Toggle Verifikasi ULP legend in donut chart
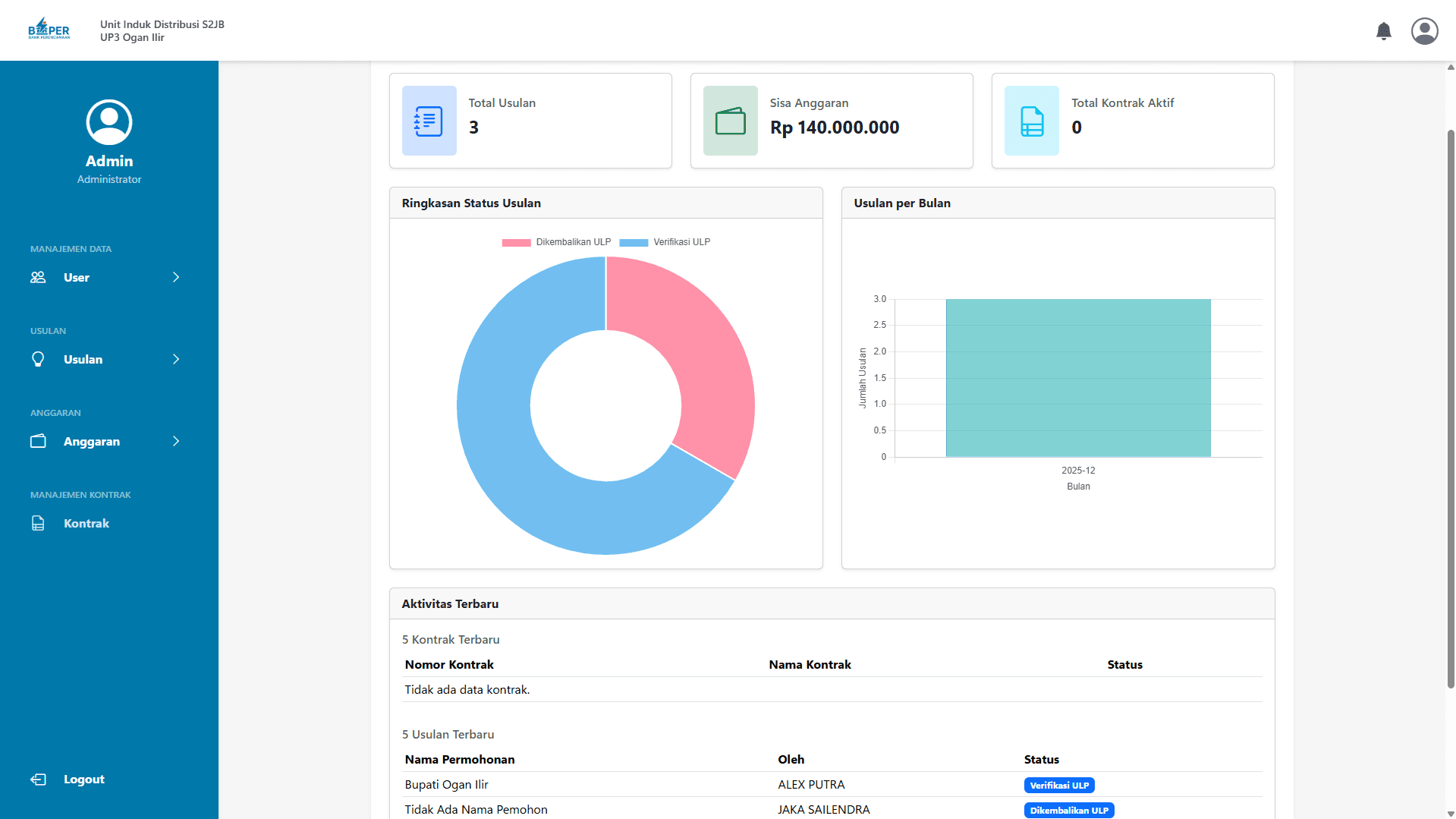This screenshot has width=1456, height=819. click(665, 242)
